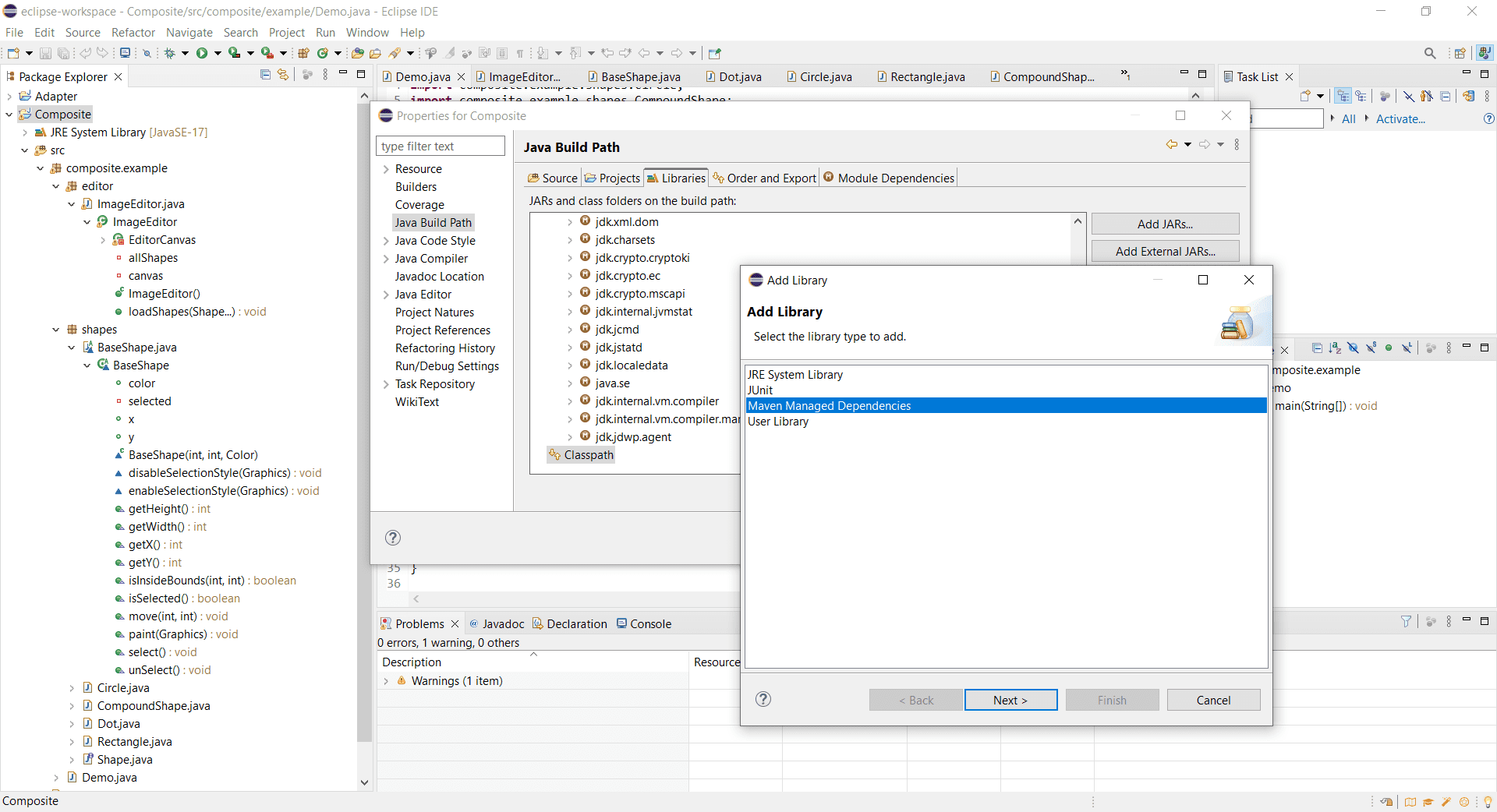
Task: Click New Java Class toolbar icon
Action: point(322,53)
